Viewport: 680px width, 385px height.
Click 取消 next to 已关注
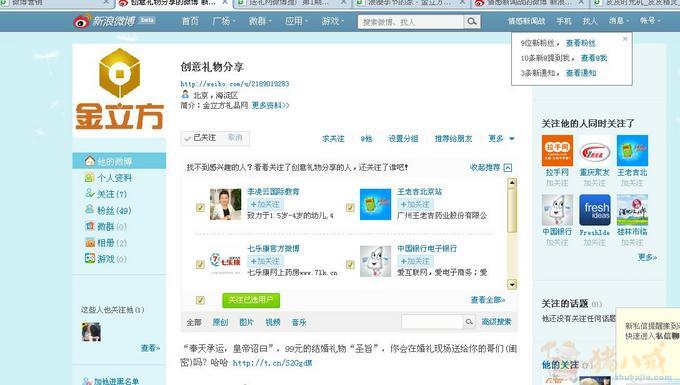coord(235,137)
